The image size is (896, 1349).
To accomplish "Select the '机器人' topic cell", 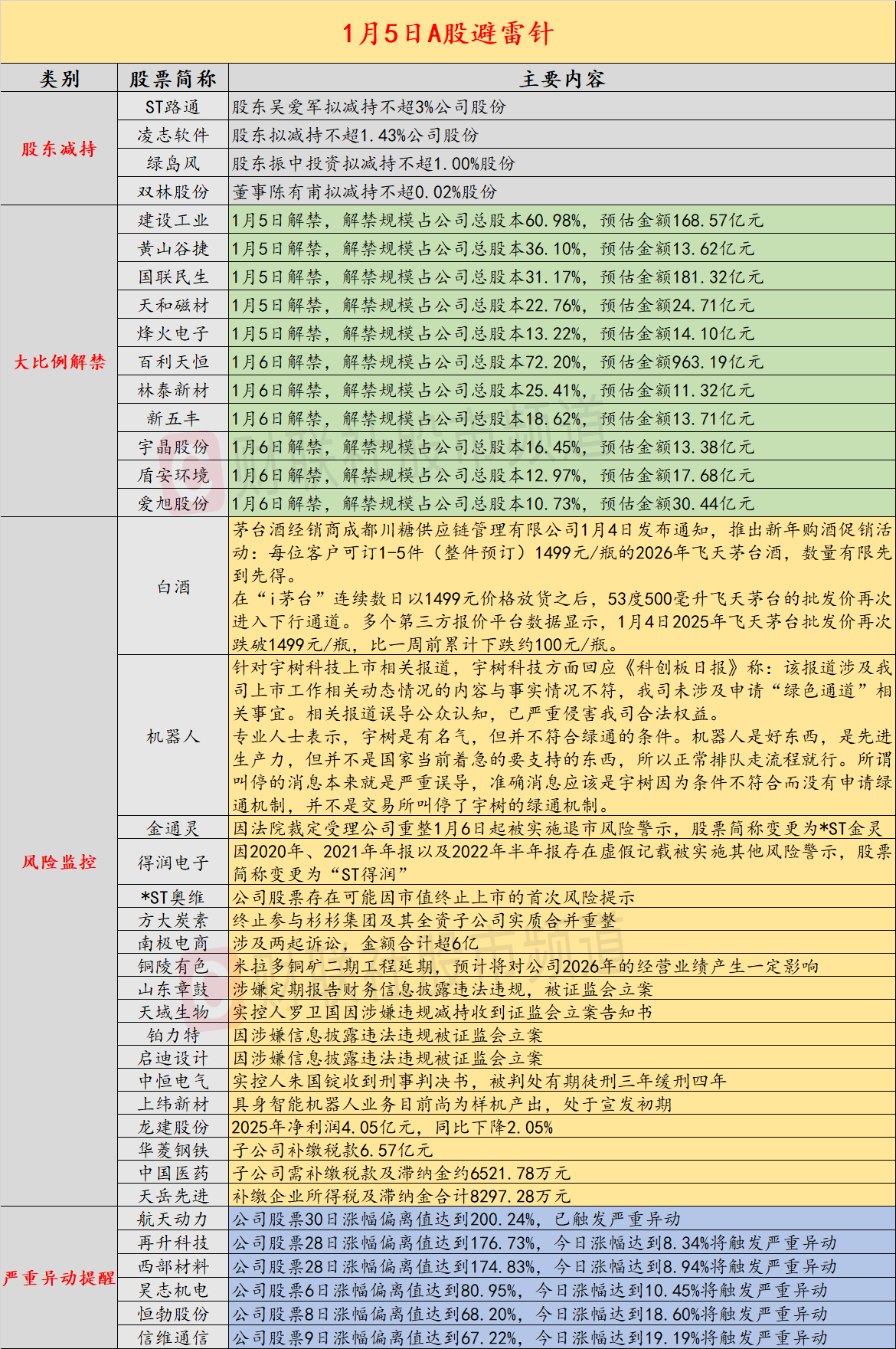I will 173,736.
